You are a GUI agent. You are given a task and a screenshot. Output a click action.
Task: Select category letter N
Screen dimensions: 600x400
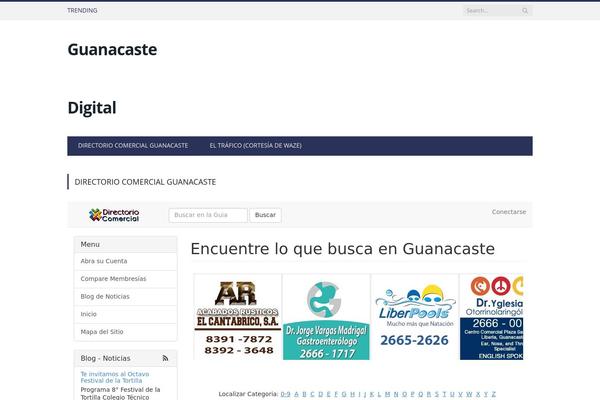396,394
